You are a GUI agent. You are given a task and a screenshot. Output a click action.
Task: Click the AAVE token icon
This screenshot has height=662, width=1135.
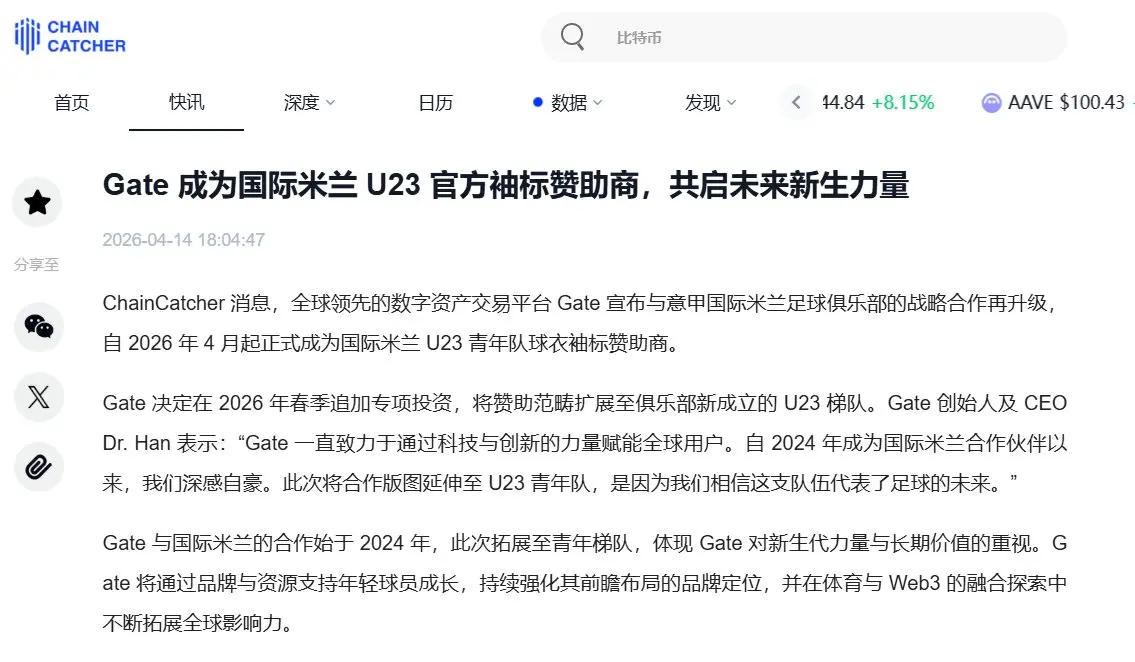(x=991, y=103)
